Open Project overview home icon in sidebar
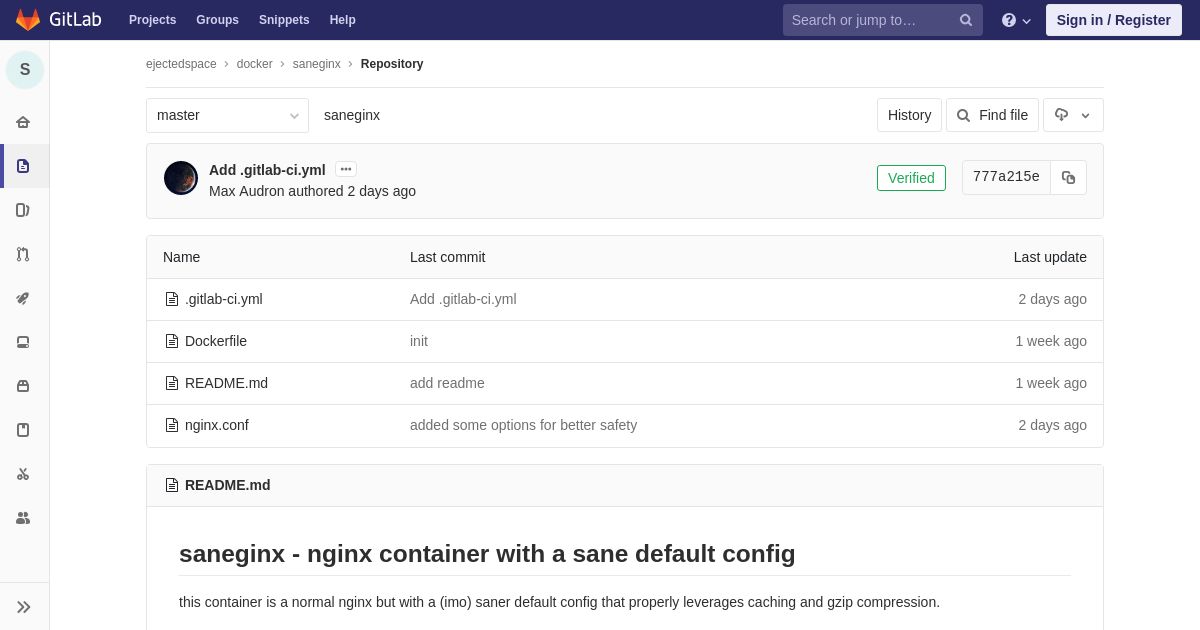Screen dimensions: 1200x630 coord(23,122)
